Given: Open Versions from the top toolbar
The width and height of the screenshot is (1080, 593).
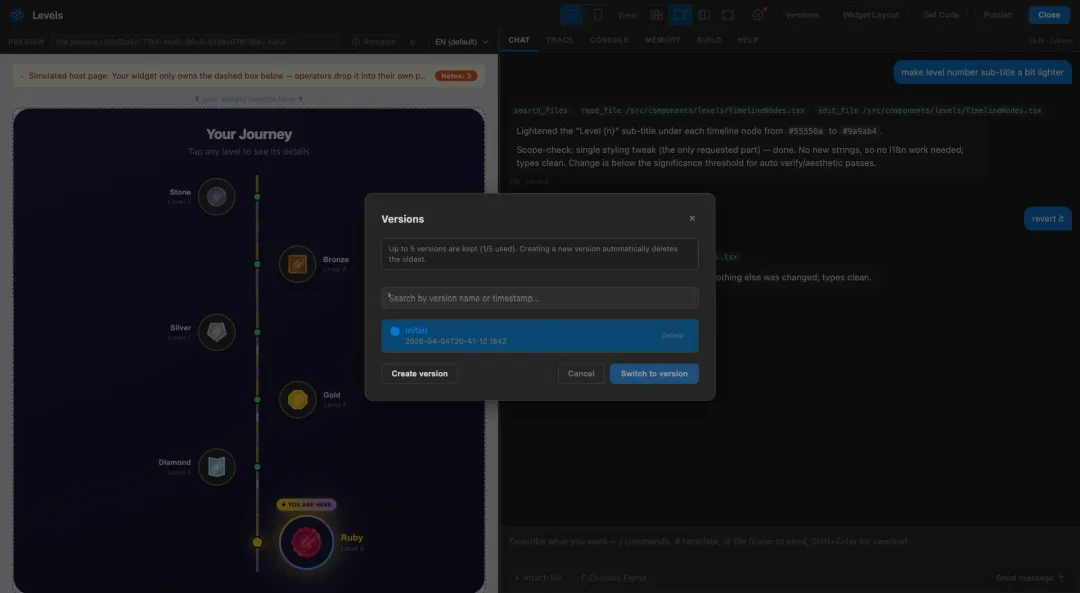Looking at the screenshot, I should 802,14.
